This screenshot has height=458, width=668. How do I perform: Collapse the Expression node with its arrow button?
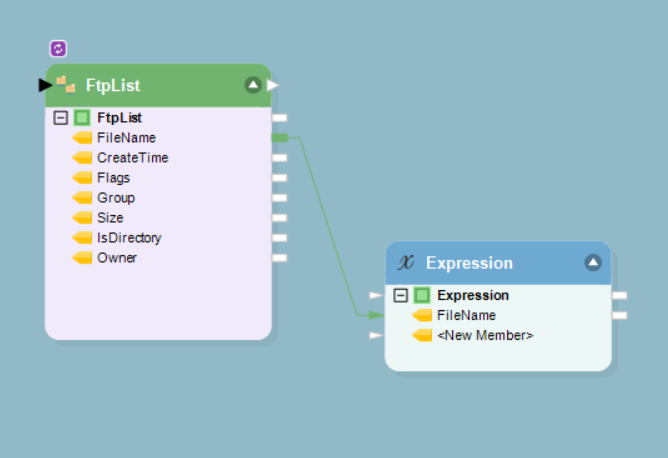(x=593, y=263)
